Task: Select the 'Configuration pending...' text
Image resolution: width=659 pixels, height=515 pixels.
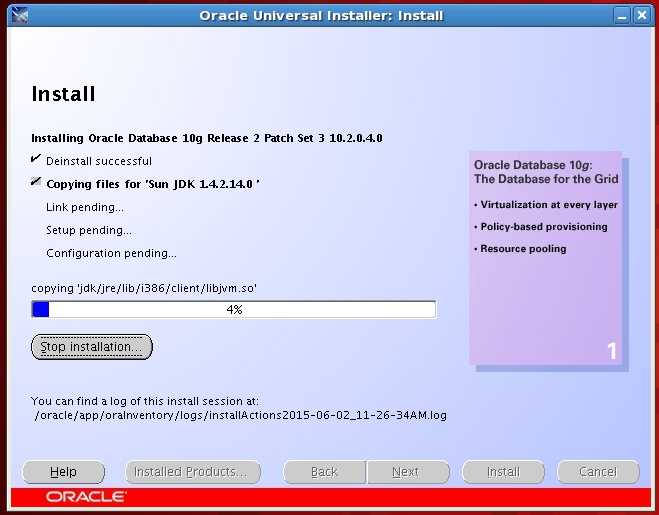Action: tap(111, 254)
